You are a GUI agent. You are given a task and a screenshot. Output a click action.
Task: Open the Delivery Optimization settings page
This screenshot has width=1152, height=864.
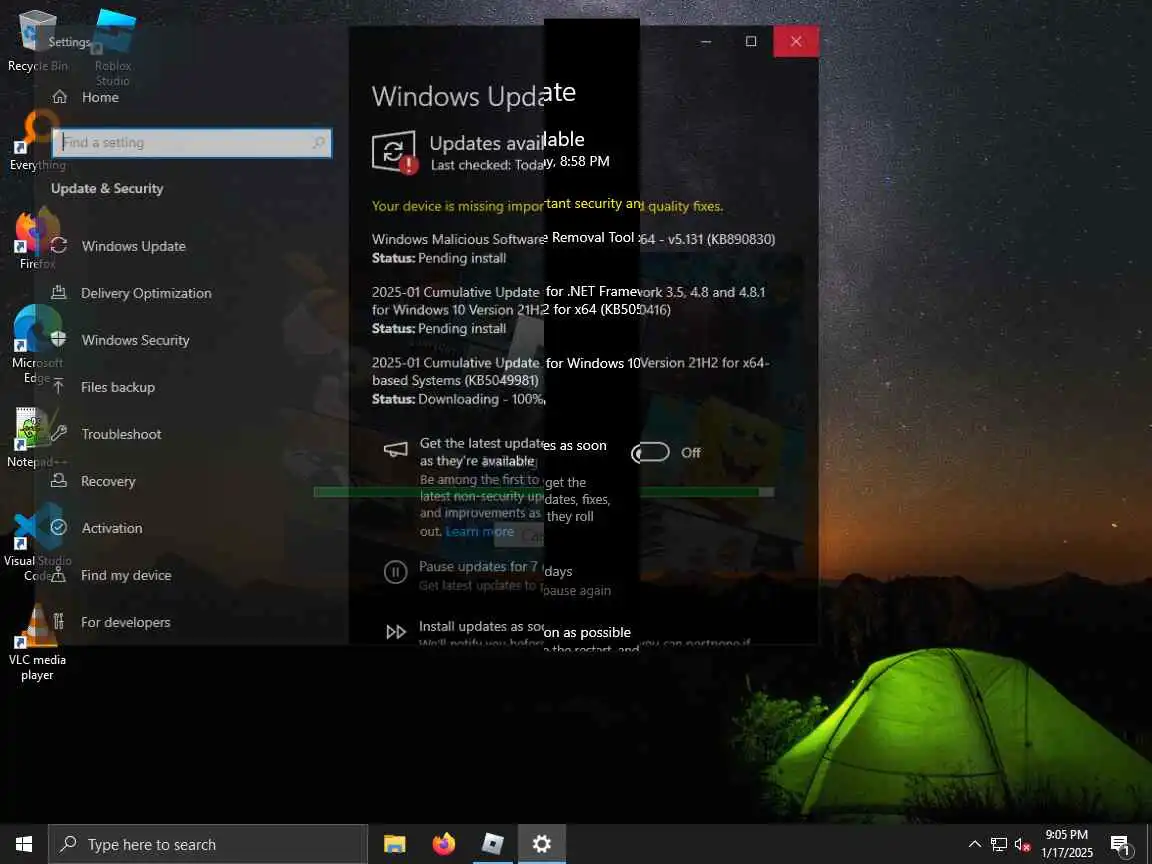point(131,293)
